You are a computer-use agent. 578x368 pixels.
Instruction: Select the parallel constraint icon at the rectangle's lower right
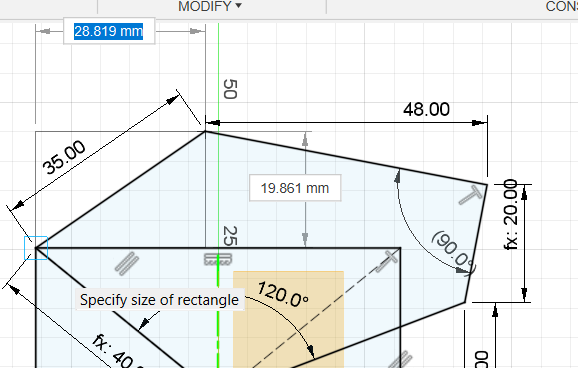click(x=400, y=360)
